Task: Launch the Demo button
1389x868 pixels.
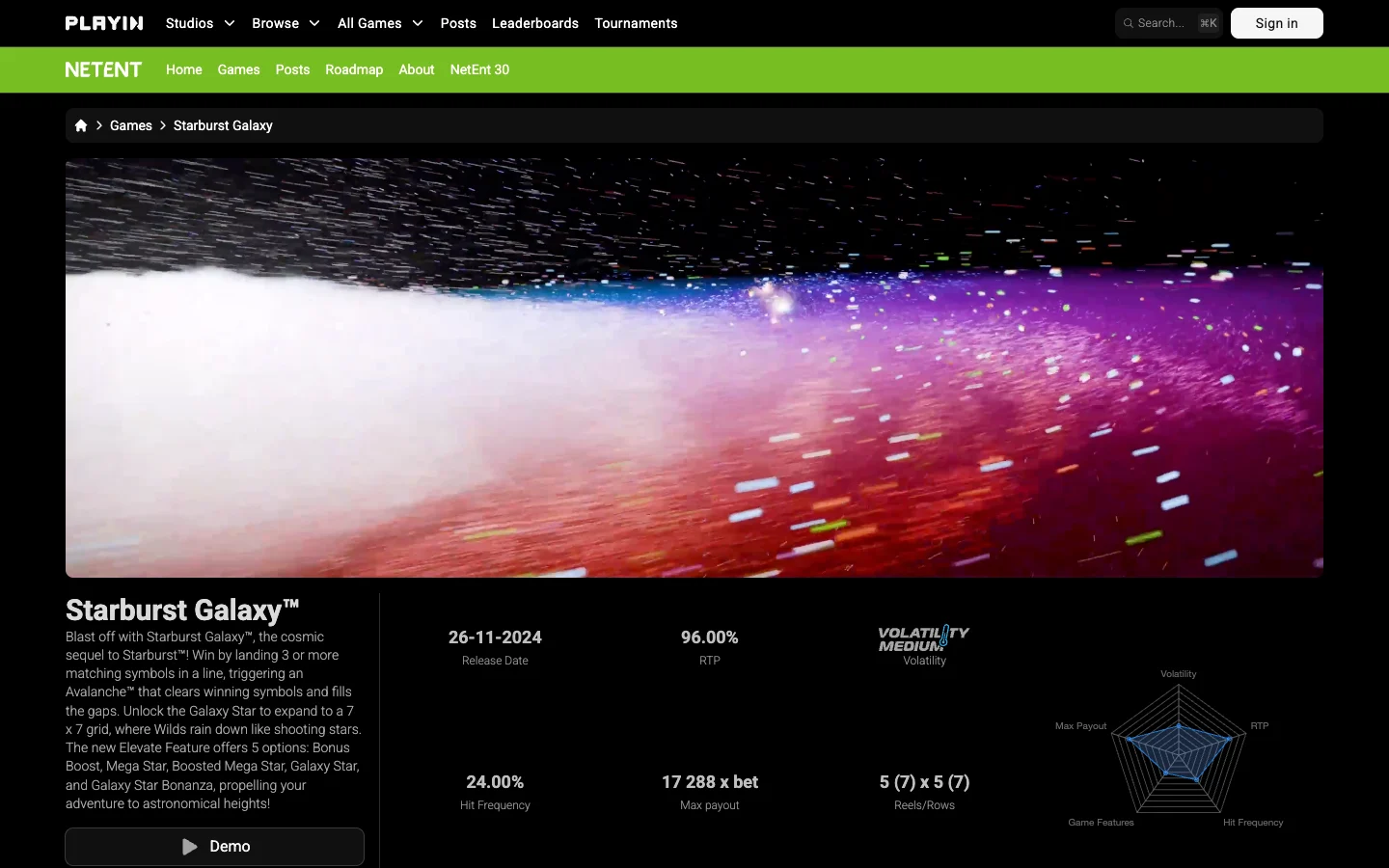Action: 214,847
